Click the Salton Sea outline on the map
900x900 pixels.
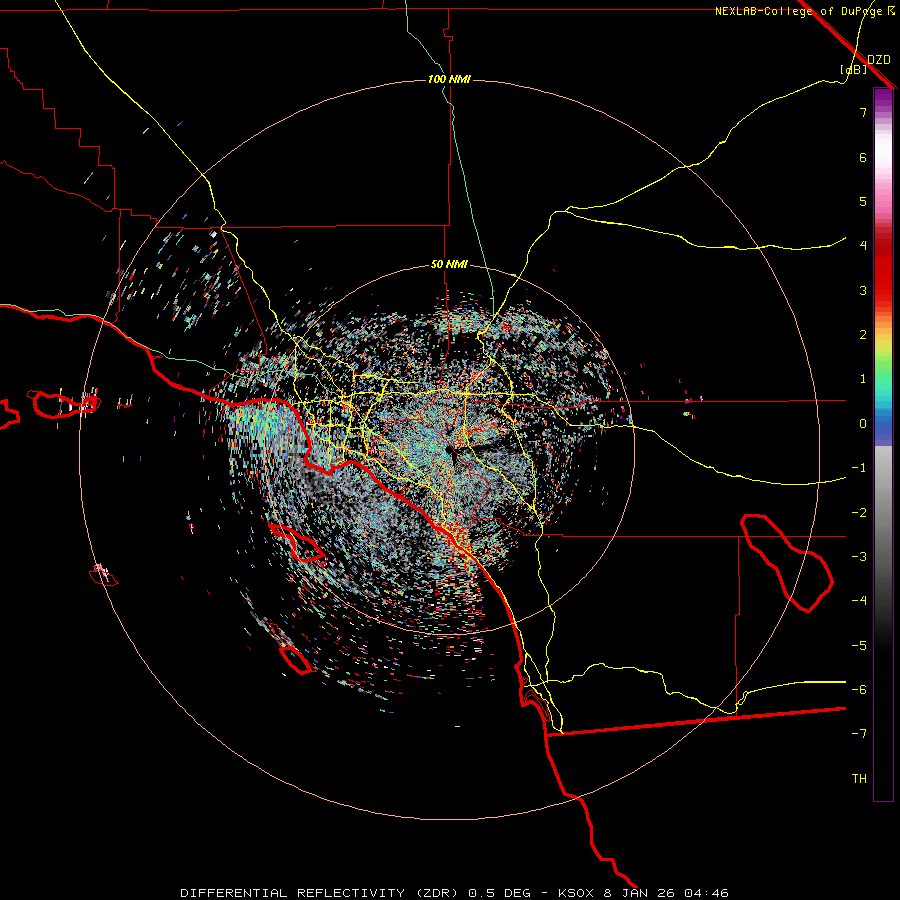point(787,563)
